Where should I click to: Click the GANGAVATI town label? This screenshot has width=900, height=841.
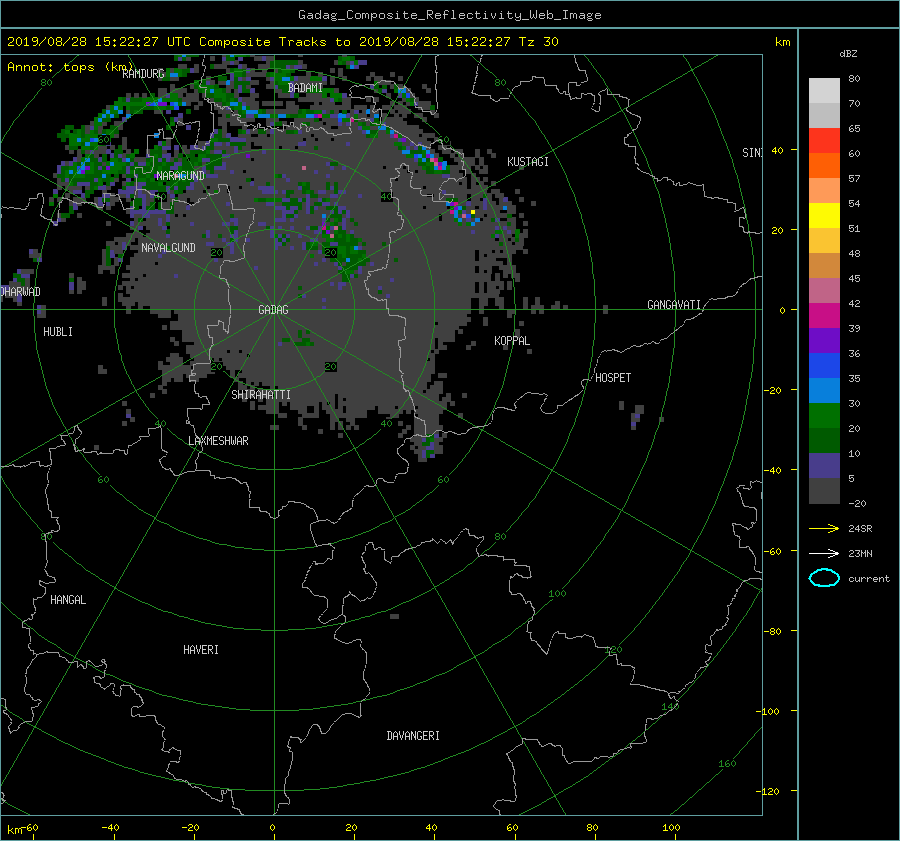click(x=674, y=305)
